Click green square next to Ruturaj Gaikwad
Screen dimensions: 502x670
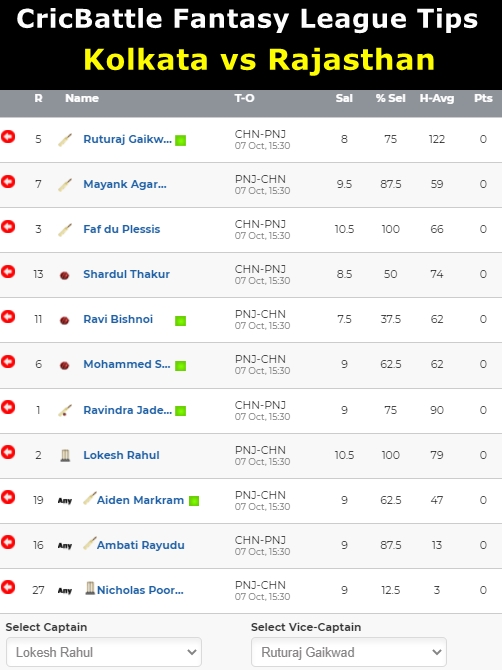tap(181, 140)
